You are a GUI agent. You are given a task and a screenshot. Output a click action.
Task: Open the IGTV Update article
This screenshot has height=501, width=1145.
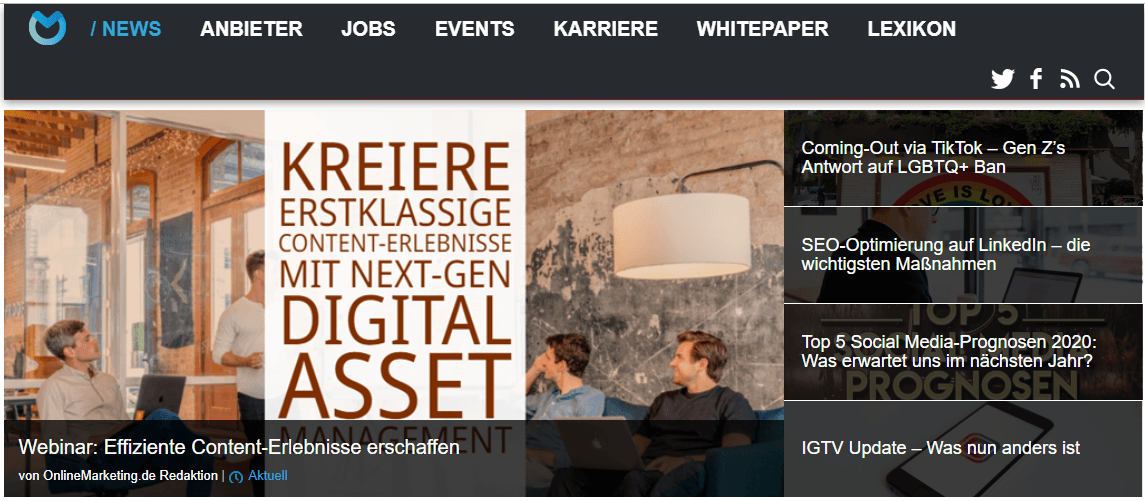coord(963,448)
